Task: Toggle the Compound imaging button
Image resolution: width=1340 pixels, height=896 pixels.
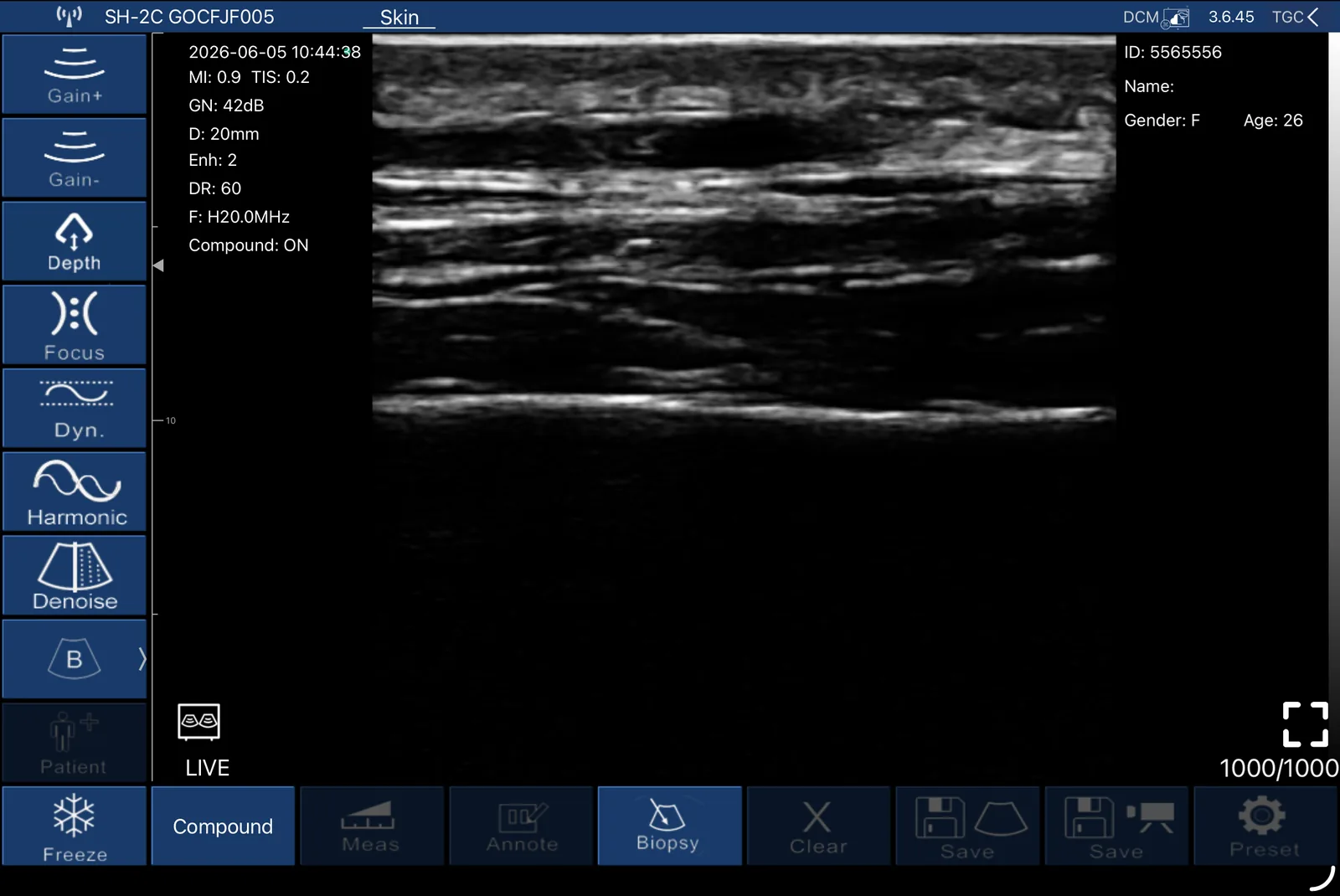Action: 223,826
